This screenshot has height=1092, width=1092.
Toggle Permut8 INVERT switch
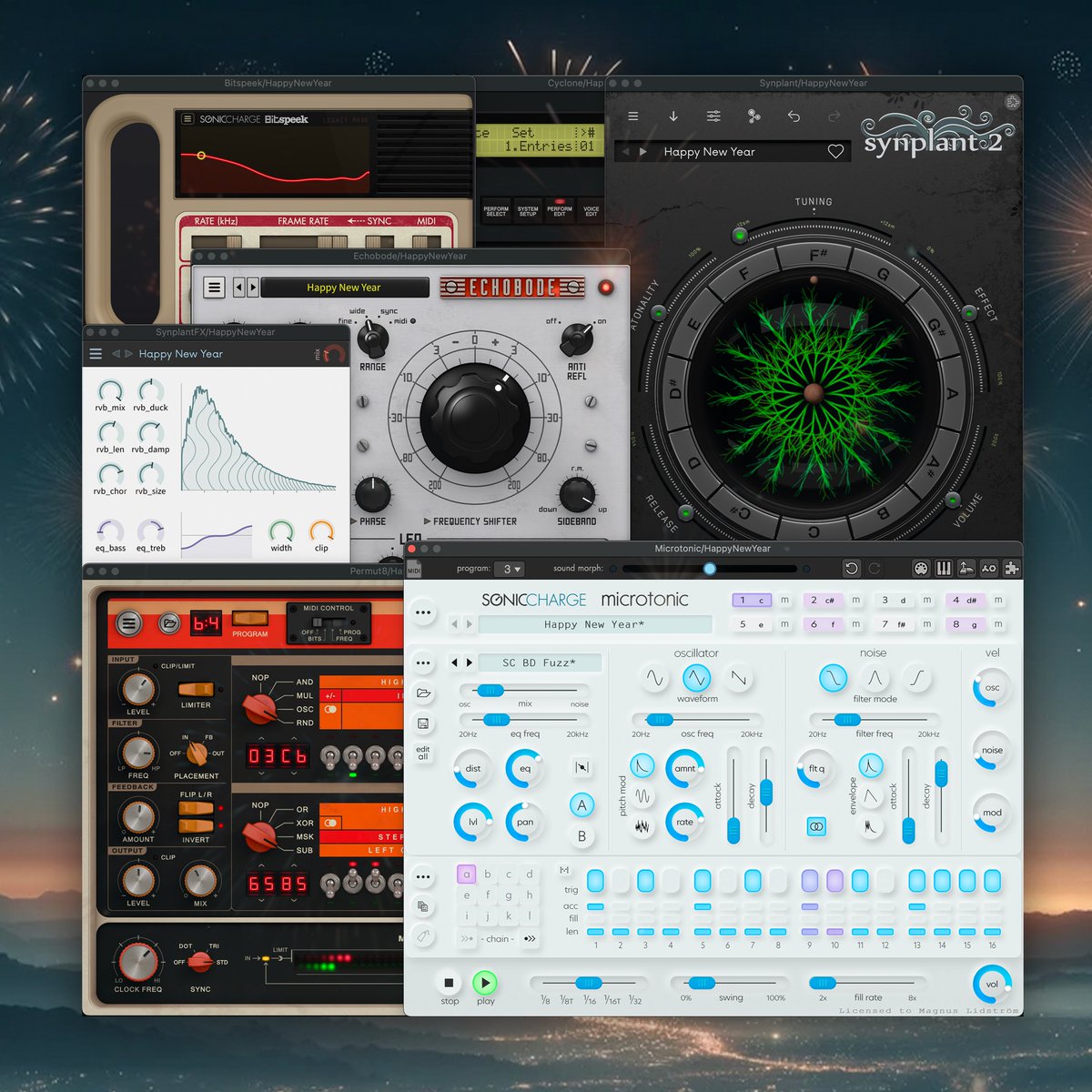[x=195, y=826]
